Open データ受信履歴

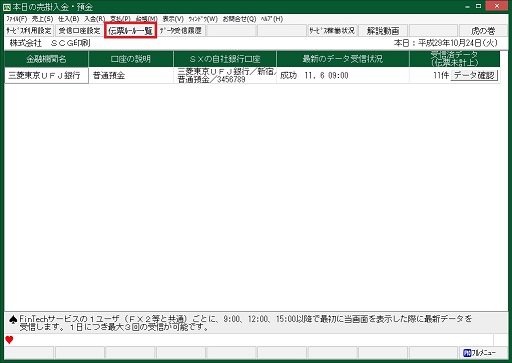click(181, 31)
